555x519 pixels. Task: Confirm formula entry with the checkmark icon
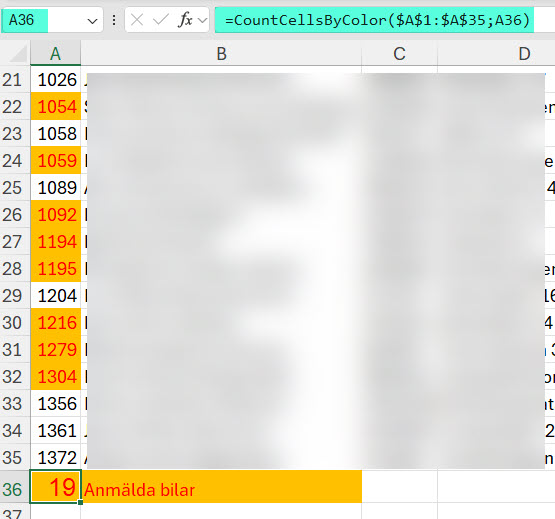[x=160, y=20]
